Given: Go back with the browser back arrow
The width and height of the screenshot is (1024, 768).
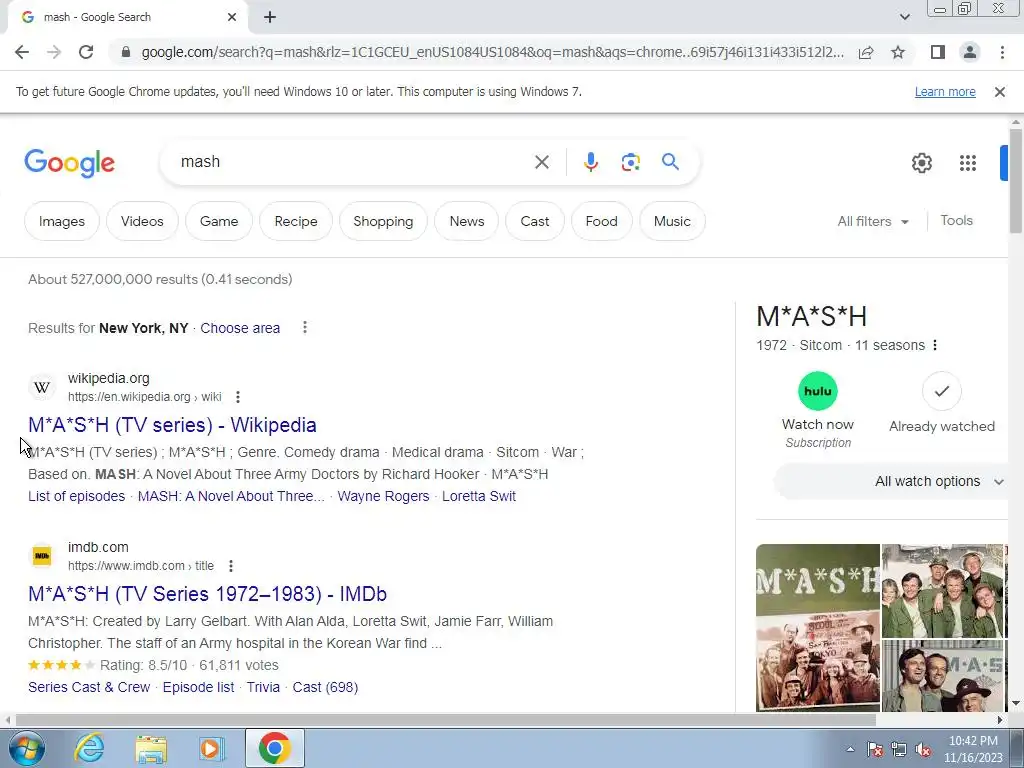Looking at the screenshot, I should point(22,52).
